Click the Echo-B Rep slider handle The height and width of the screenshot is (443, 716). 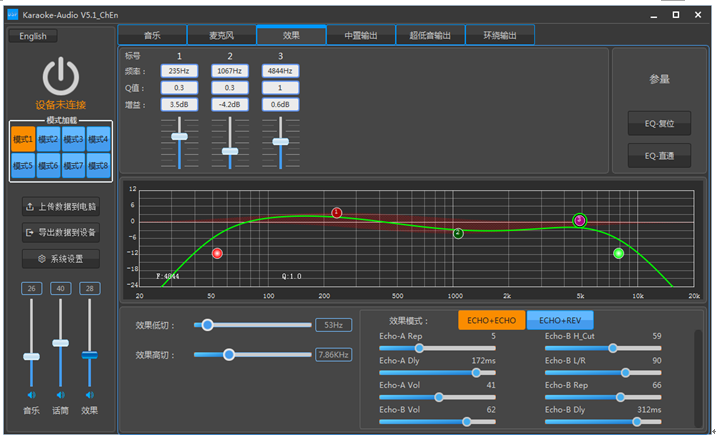click(620, 397)
